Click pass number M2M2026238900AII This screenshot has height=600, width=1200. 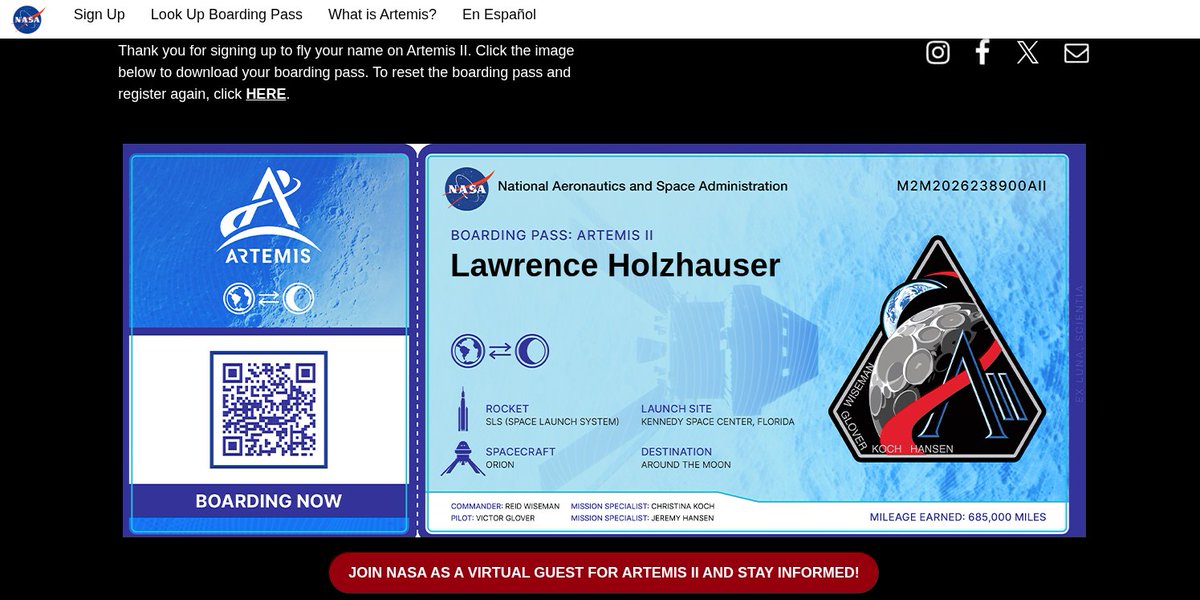[971, 186]
